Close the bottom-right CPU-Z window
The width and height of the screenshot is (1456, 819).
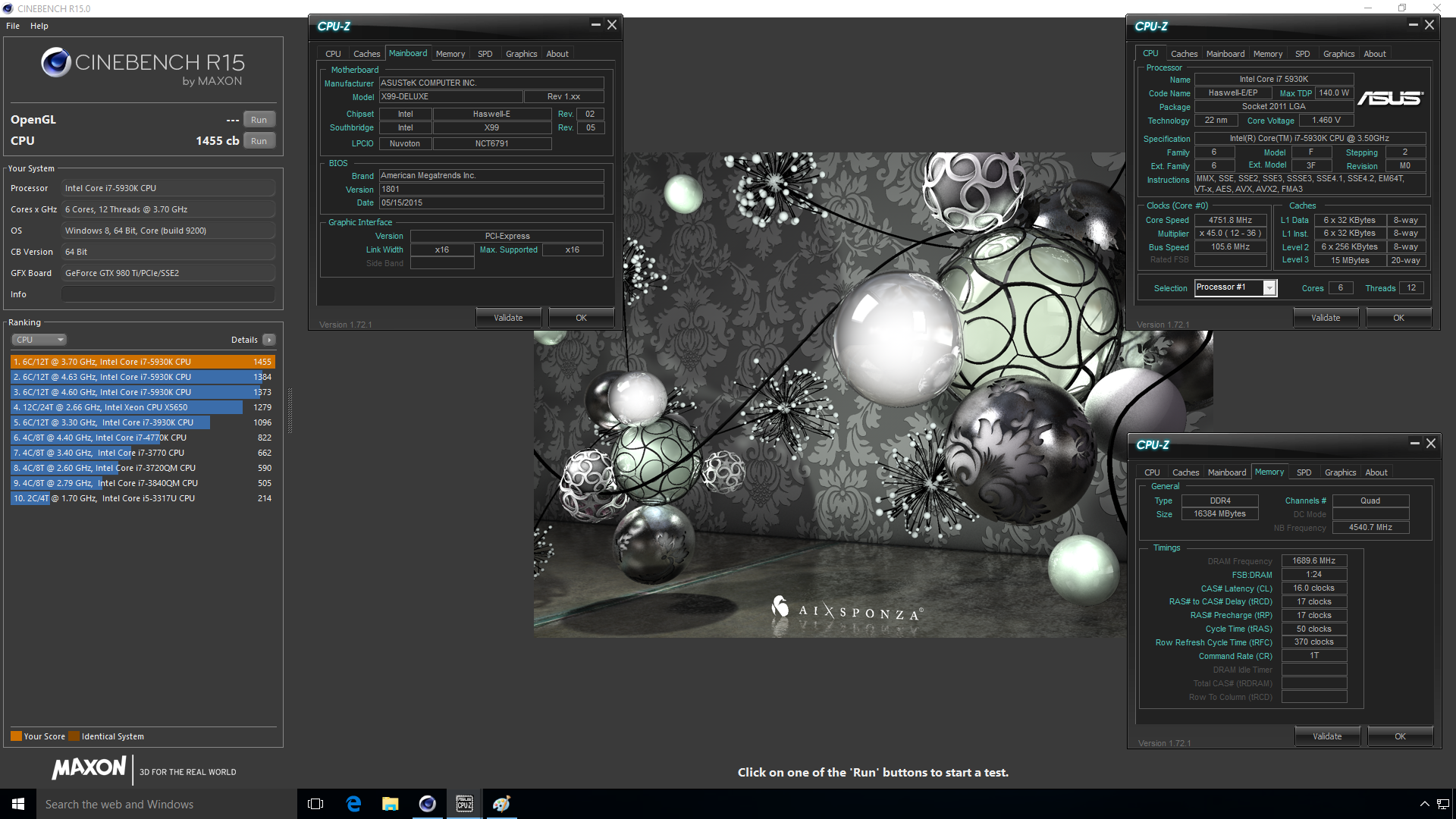coord(1431,444)
